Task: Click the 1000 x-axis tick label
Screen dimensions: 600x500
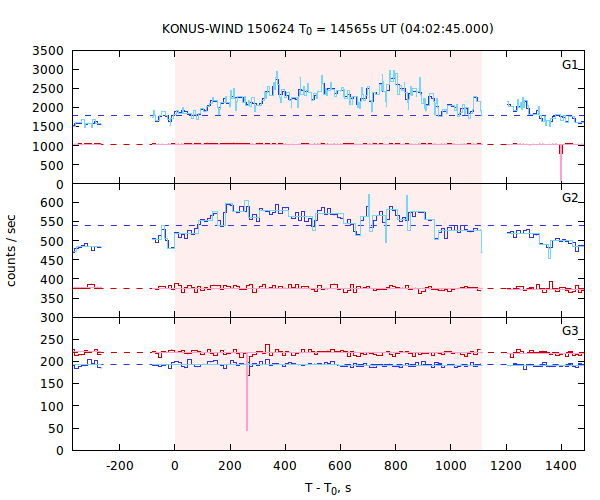Action: click(x=451, y=466)
